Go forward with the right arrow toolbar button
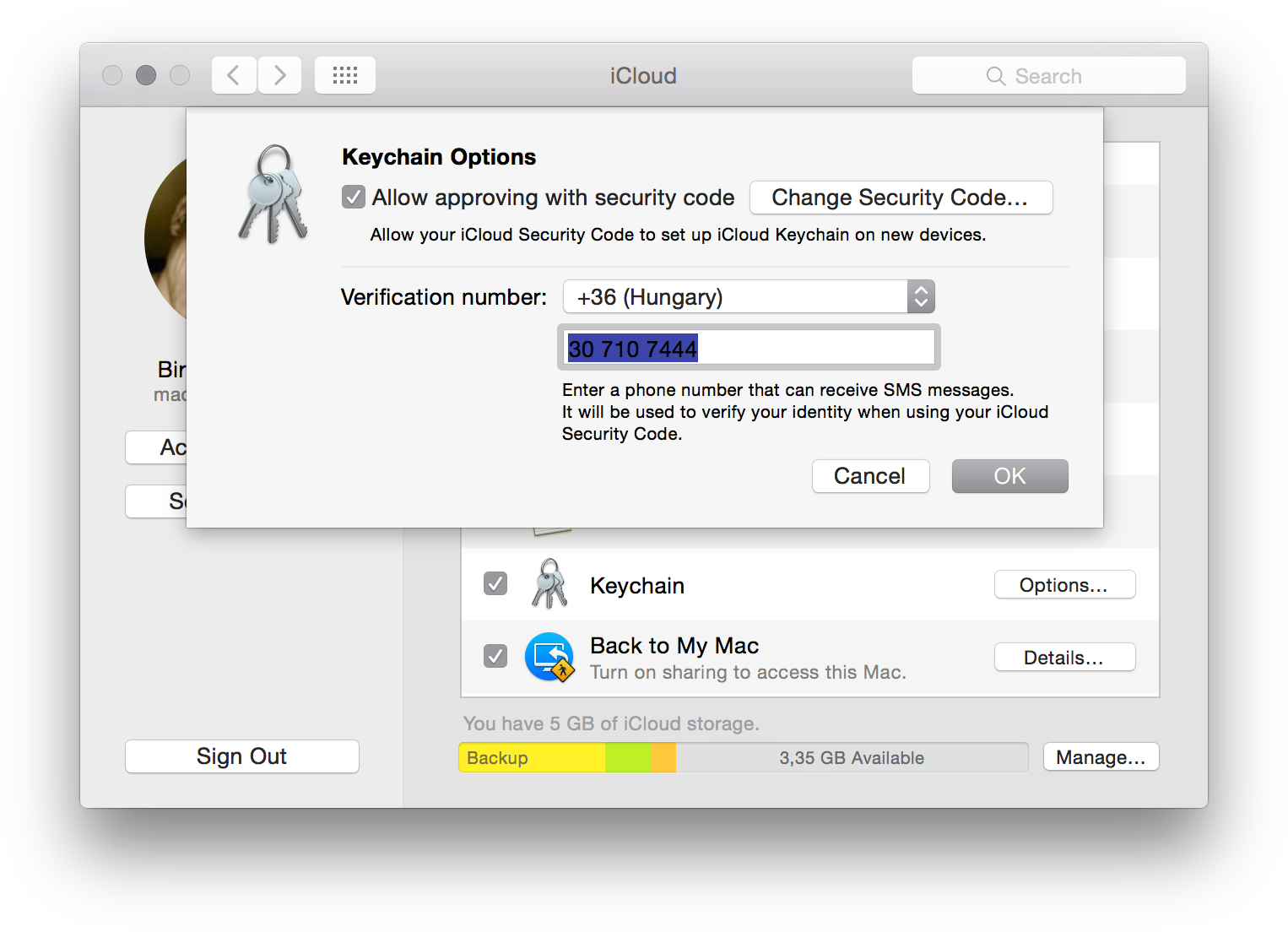Screen dimensions: 1288x932 [279, 75]
